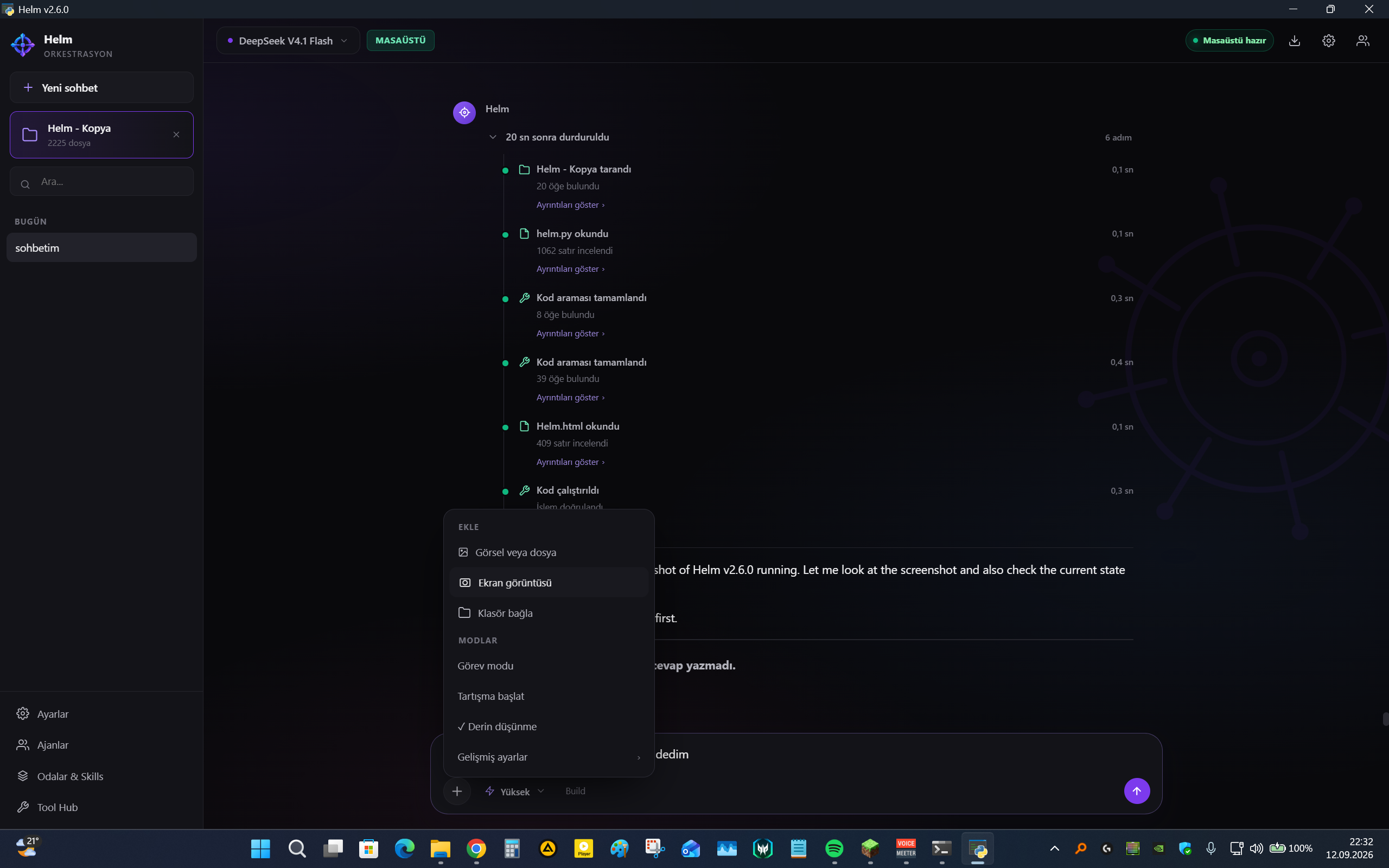Click the BUGÜN section label
The image size is (1389, 868).
pyautogui.click(x=30, y=221)
